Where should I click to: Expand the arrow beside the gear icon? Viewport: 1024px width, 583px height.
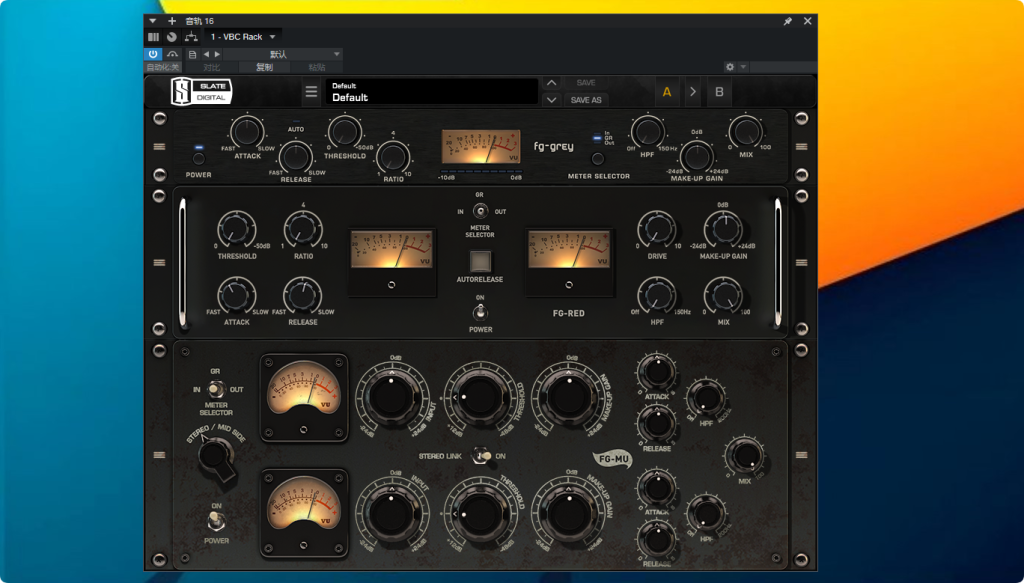(x=743, y=67)
